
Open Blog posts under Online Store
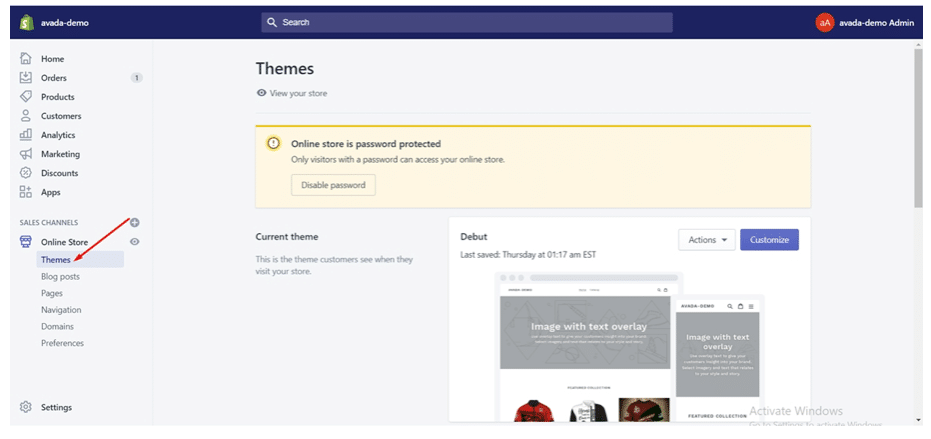coord(60,276)
